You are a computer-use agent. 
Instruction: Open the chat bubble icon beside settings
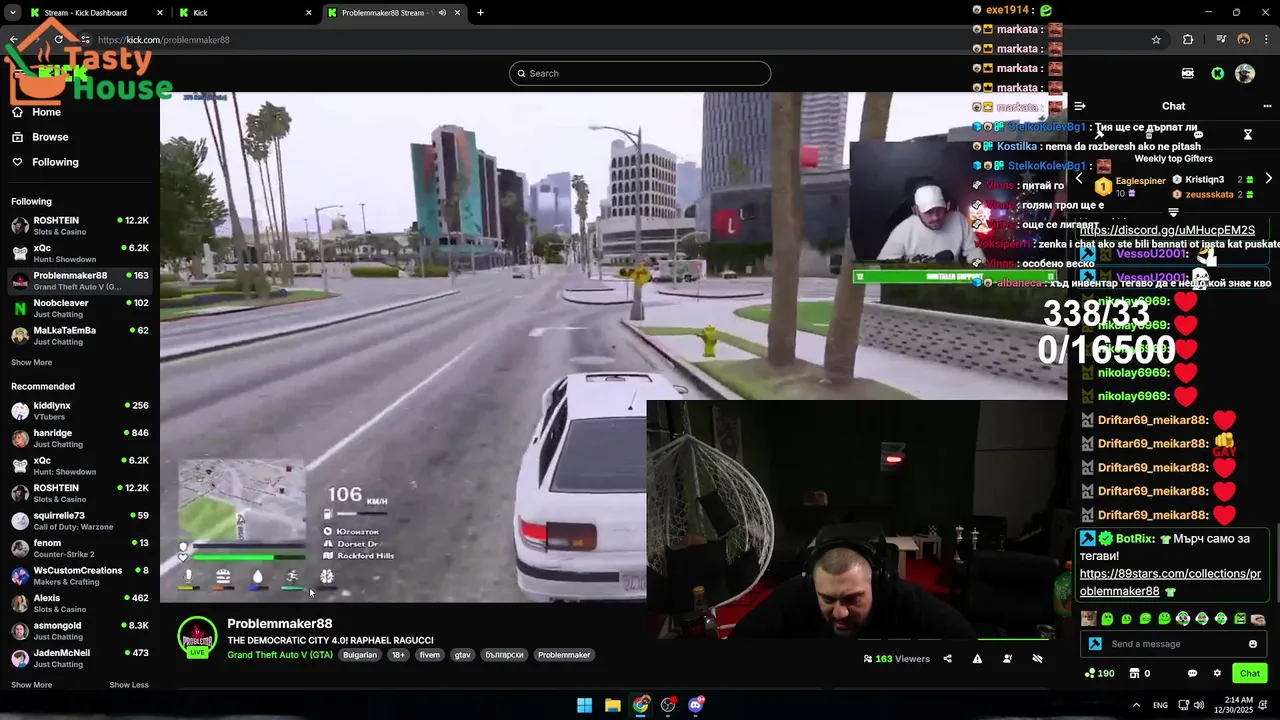pyautogui.click(x=1192, y=673)
